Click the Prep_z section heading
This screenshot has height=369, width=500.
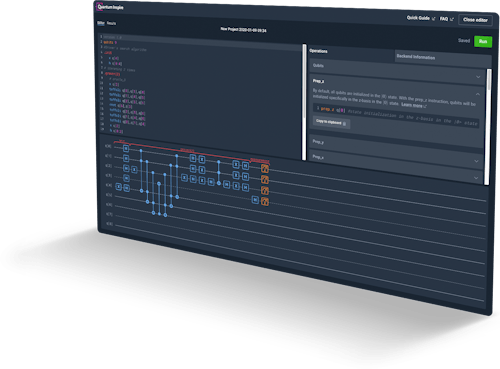[318, 81]
